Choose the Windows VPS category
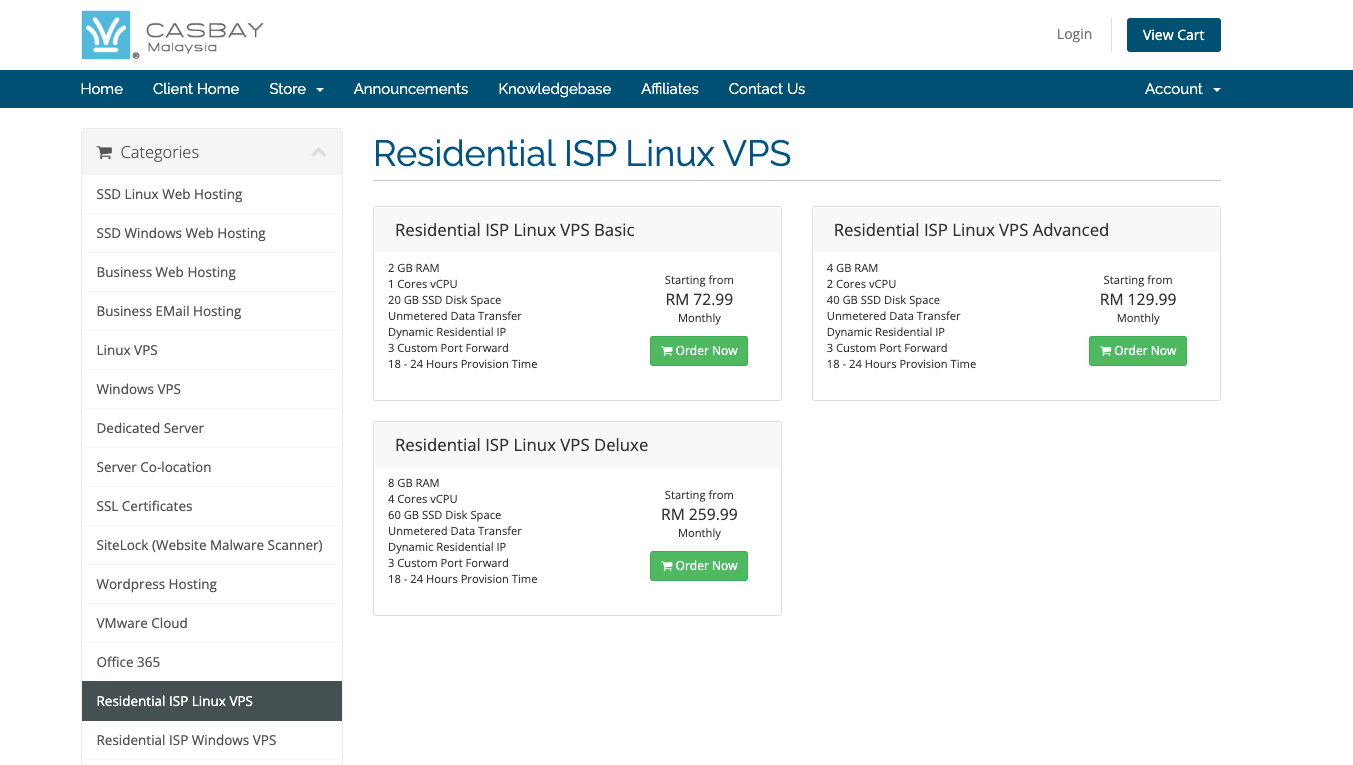This screenshot has width=1353, height=765. click(212, 389)
